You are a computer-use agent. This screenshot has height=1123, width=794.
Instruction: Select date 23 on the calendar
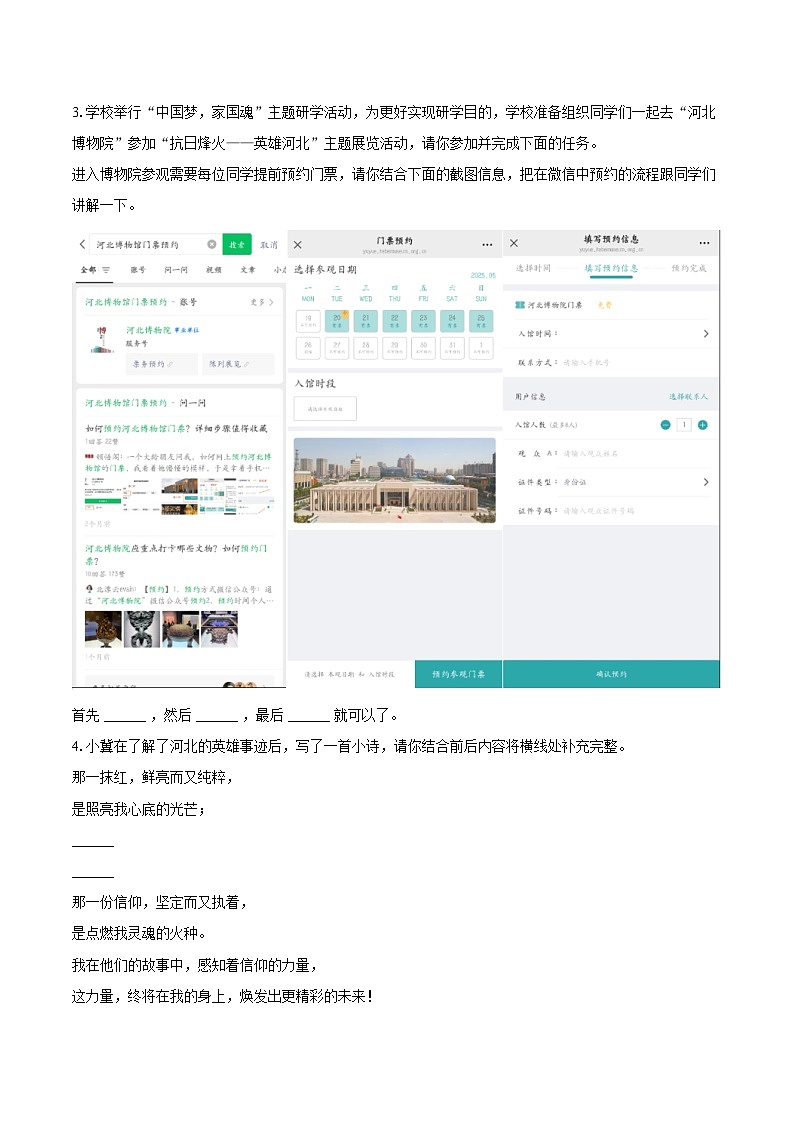[423, 321]
